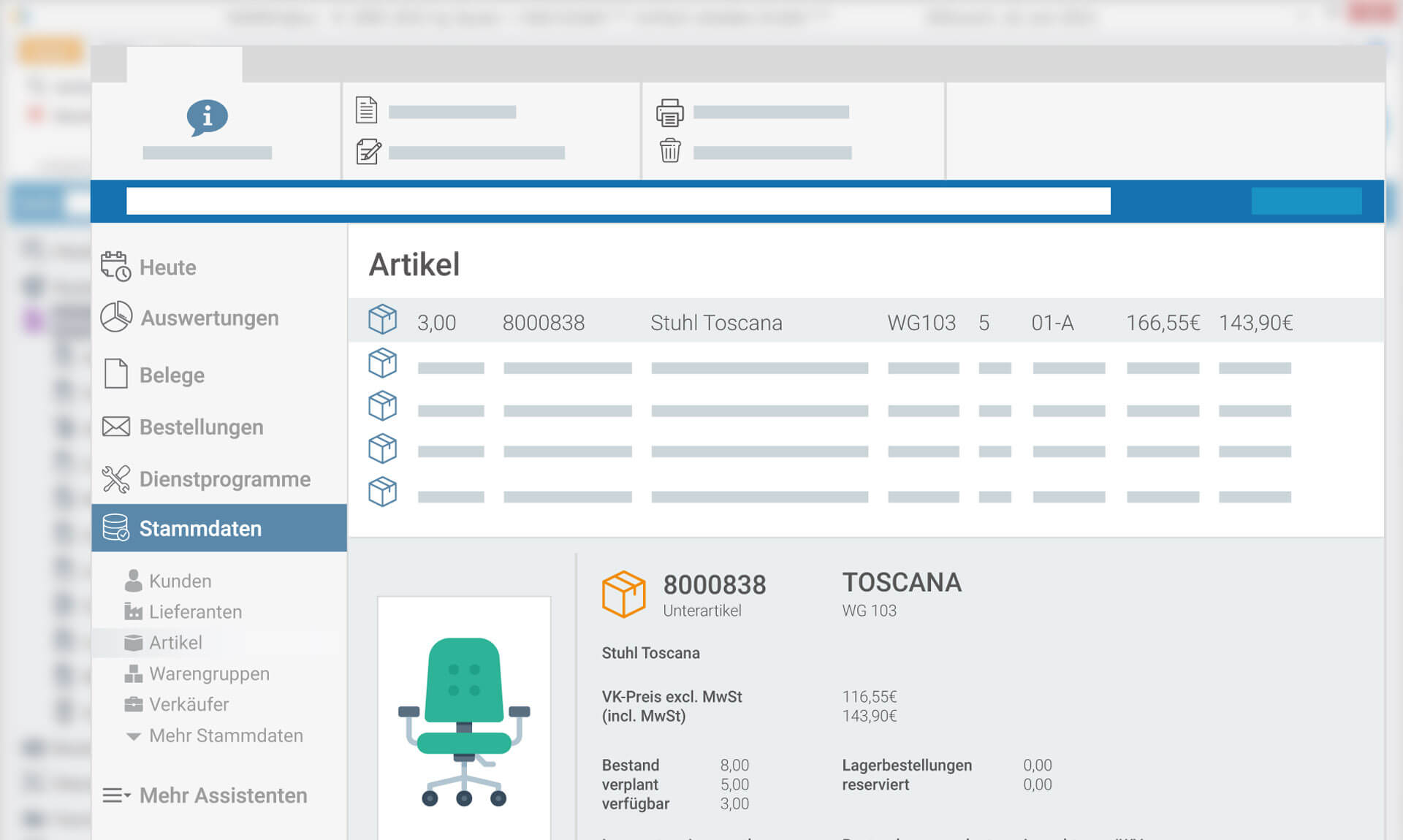The height and width of the screenshot is (840, 1403).
Task: Click the document page icon in toolbar
Action: pos(366,110)
